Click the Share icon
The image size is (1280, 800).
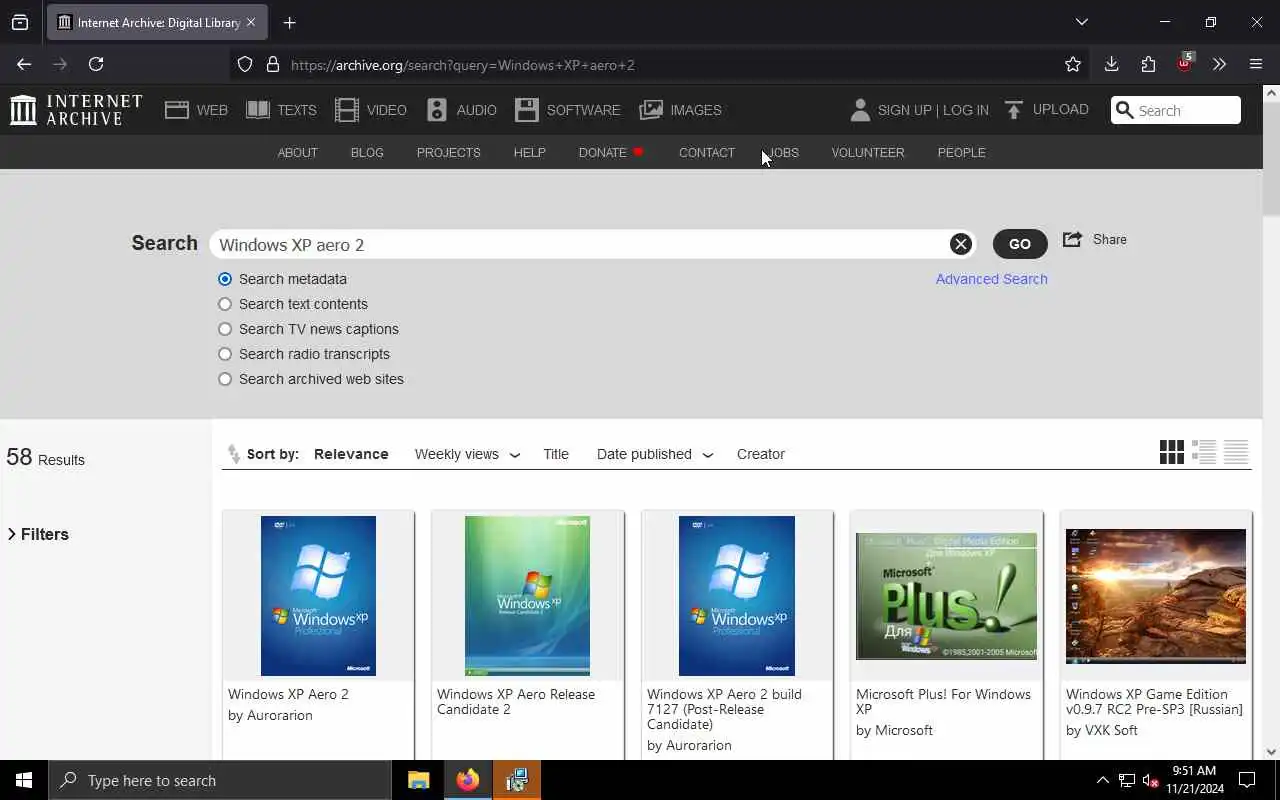(x=1073, y=239)
